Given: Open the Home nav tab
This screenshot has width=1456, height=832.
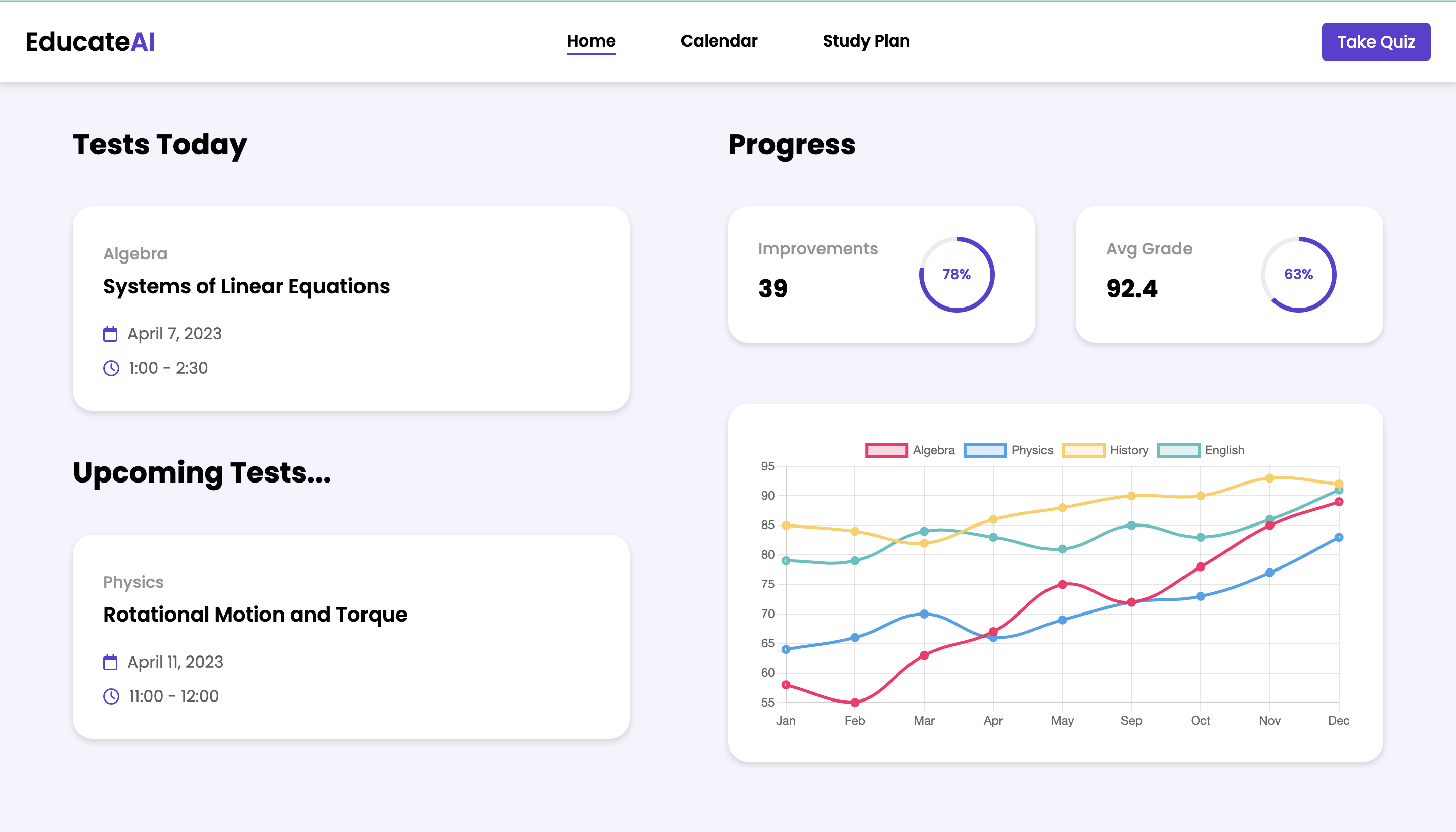Looking at the screenshot, I should (591, 41).
